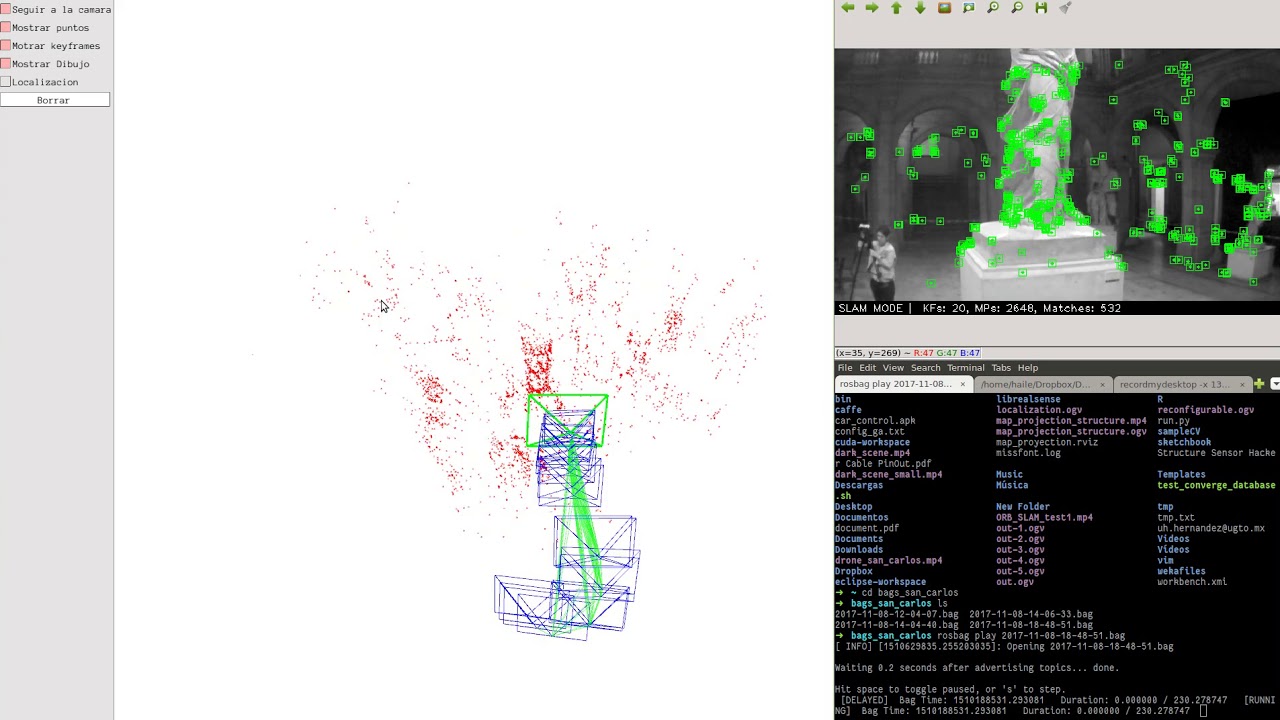
Task: Open the terminal Tabs menu
Action: 1001,368
